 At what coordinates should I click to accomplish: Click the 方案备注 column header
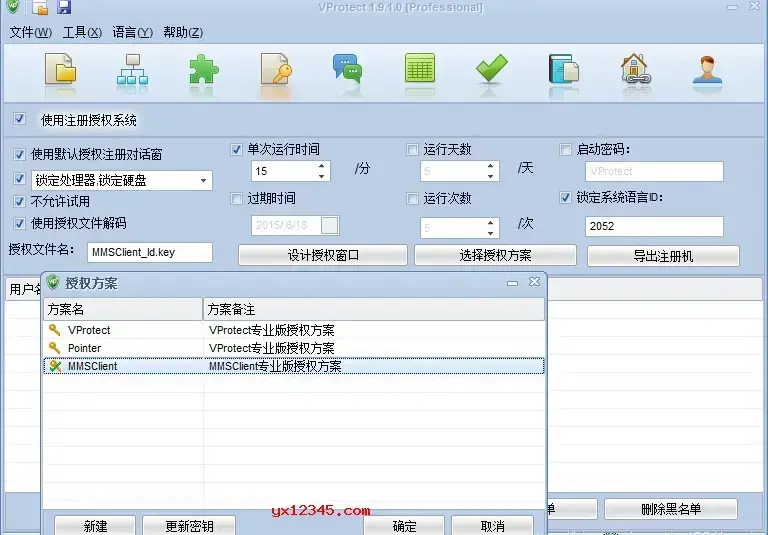click(374, 309)
